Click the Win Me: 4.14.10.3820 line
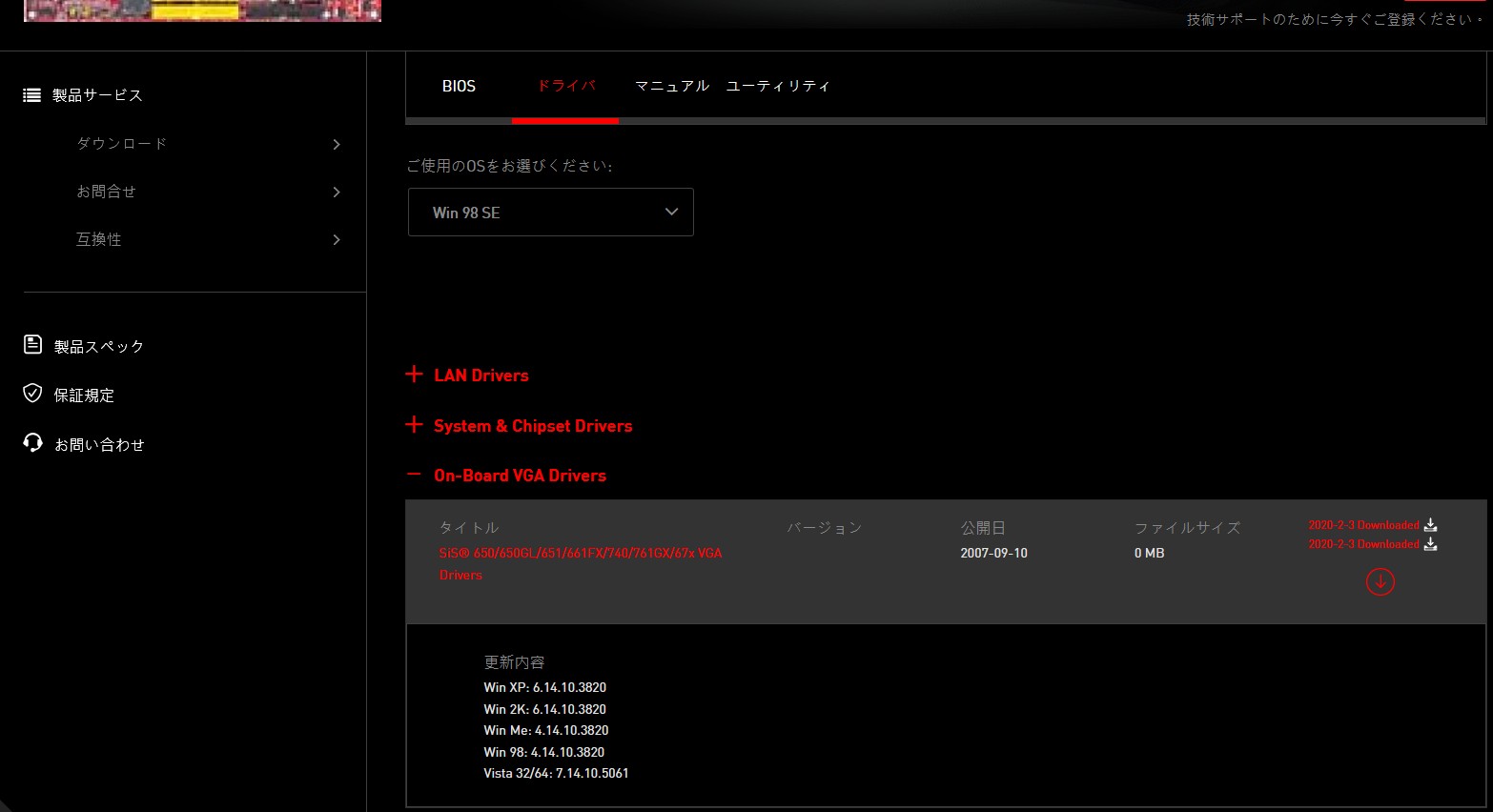1493x812 pixels. tap(545, 730)
